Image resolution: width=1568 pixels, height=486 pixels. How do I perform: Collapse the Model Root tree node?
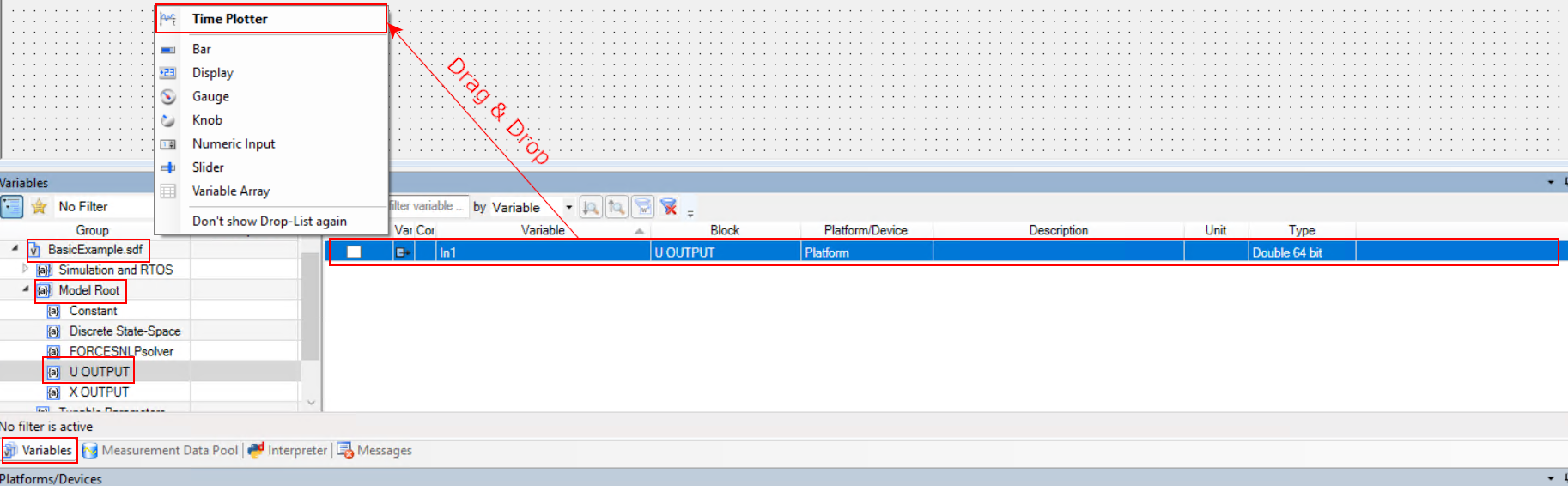25,290
